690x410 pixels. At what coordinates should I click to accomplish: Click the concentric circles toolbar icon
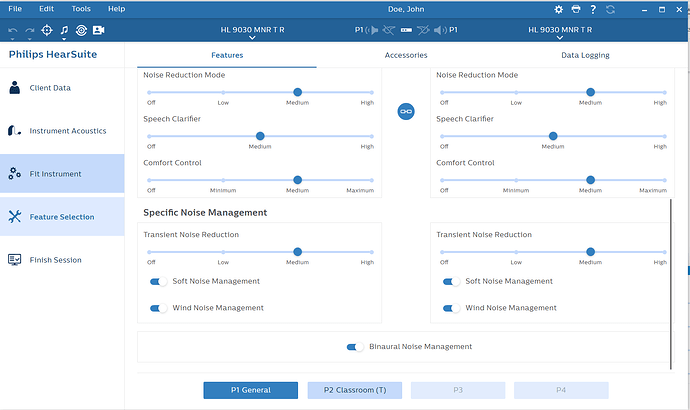click(81, 30)
